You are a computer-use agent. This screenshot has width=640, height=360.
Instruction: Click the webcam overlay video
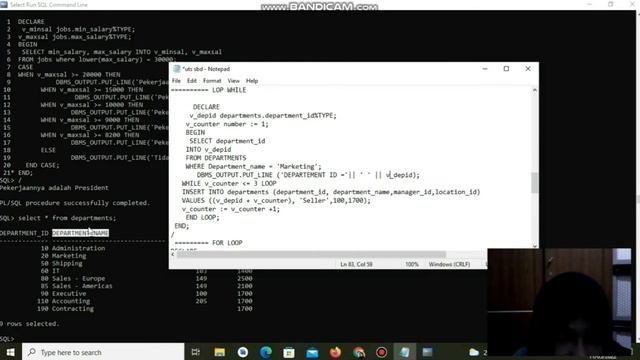click(x=560, y=302)
